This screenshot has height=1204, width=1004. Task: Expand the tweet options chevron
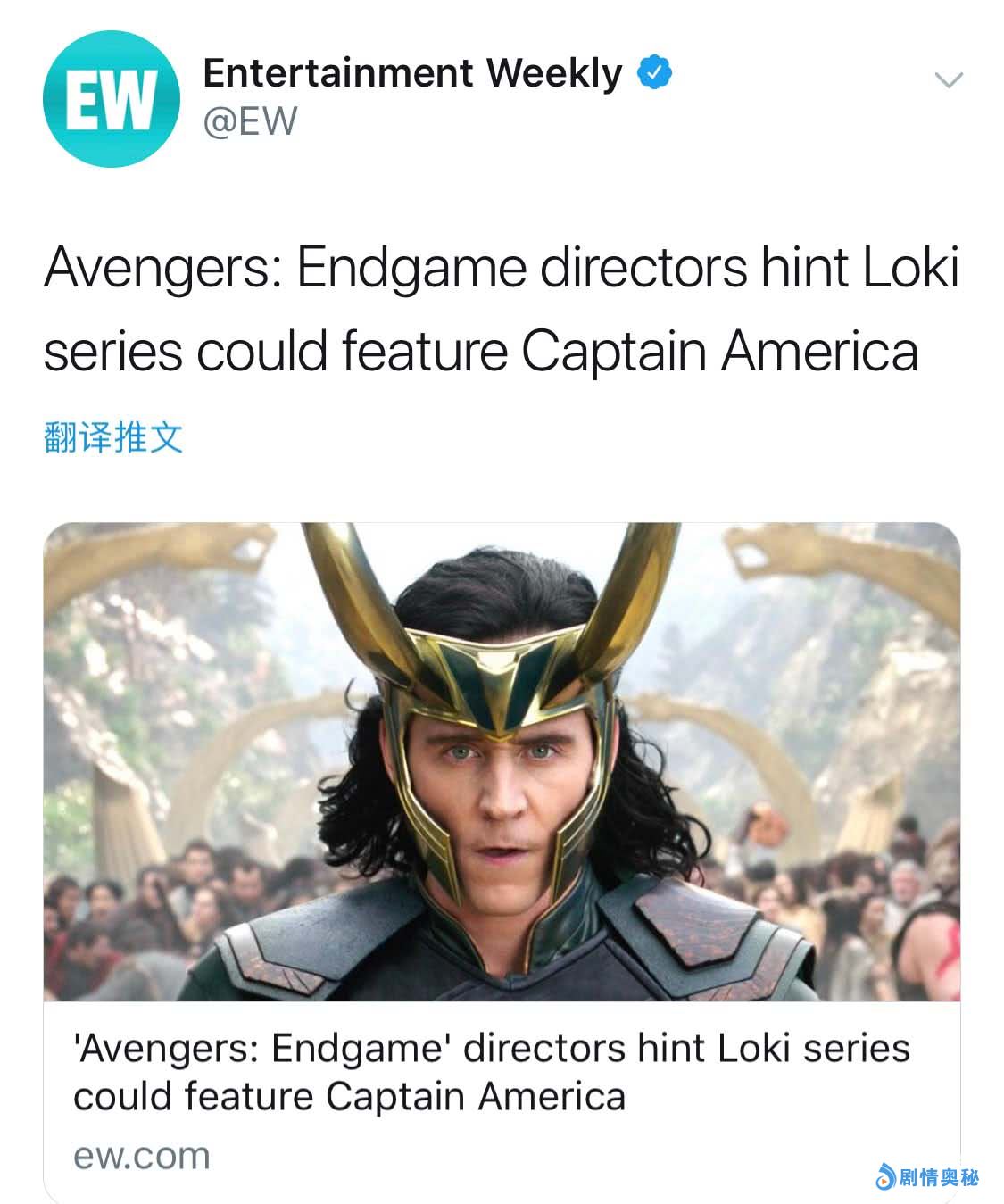[x=948, y=80]
